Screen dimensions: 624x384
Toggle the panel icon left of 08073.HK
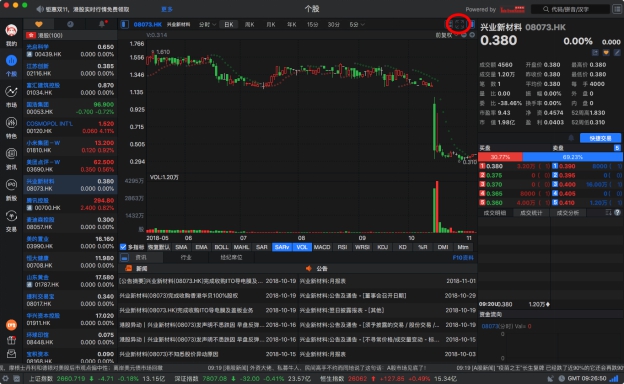[x=125, y=25]
